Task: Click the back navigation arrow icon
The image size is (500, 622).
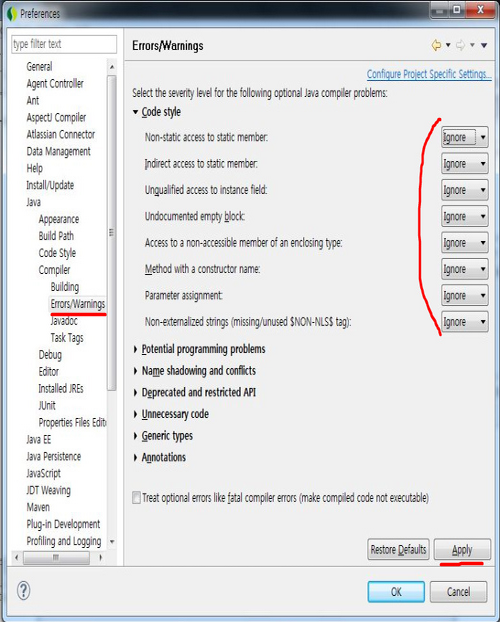Action: 436,45
